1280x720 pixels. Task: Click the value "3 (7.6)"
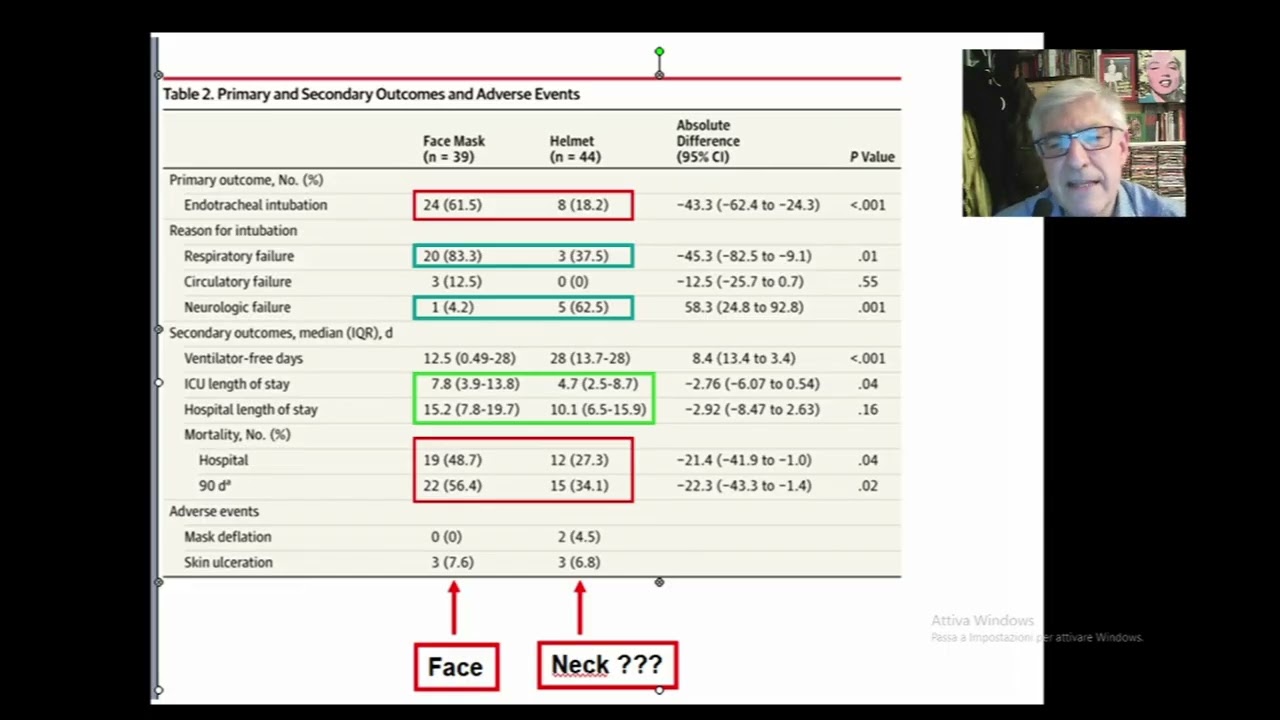(x=452, y=562)
